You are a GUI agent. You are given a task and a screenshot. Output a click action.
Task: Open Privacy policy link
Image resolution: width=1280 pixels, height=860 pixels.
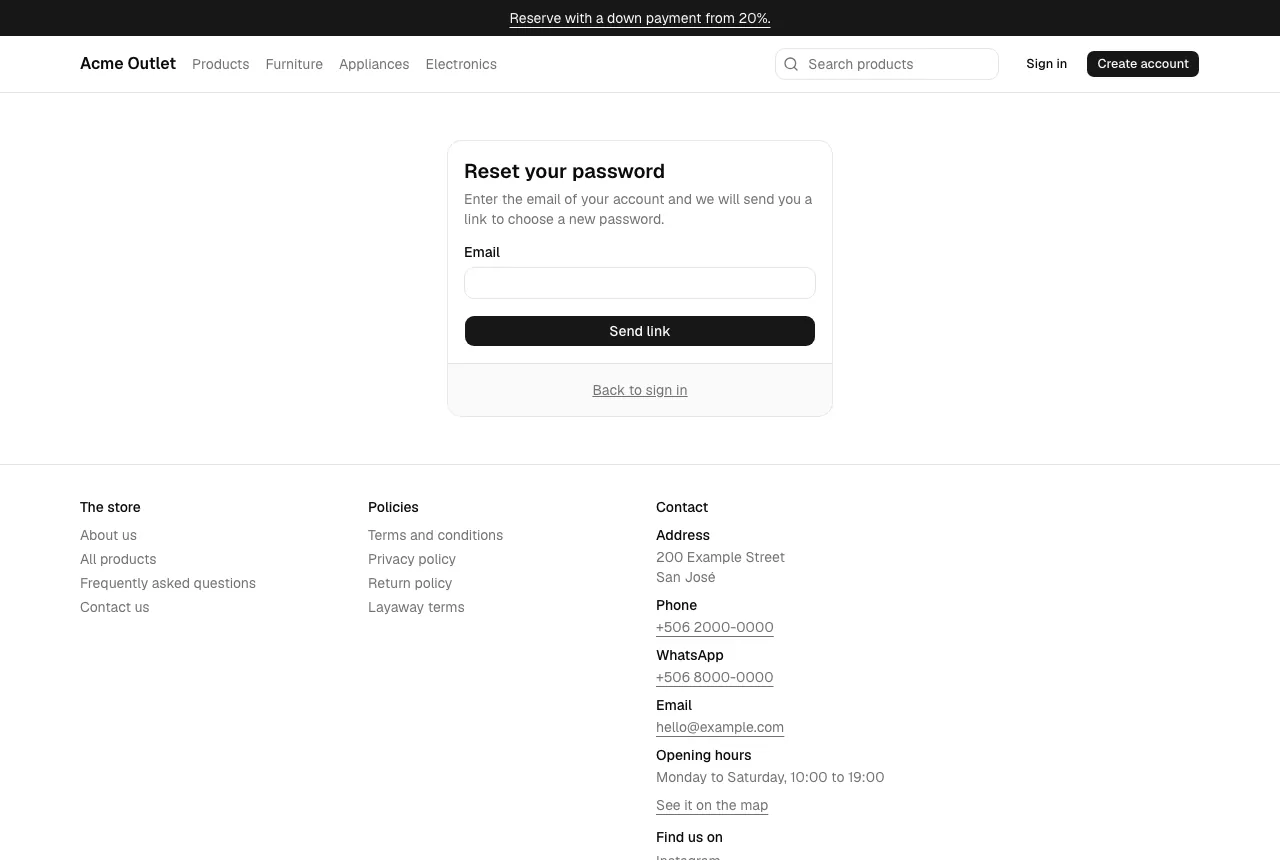[x=412, y=559]
